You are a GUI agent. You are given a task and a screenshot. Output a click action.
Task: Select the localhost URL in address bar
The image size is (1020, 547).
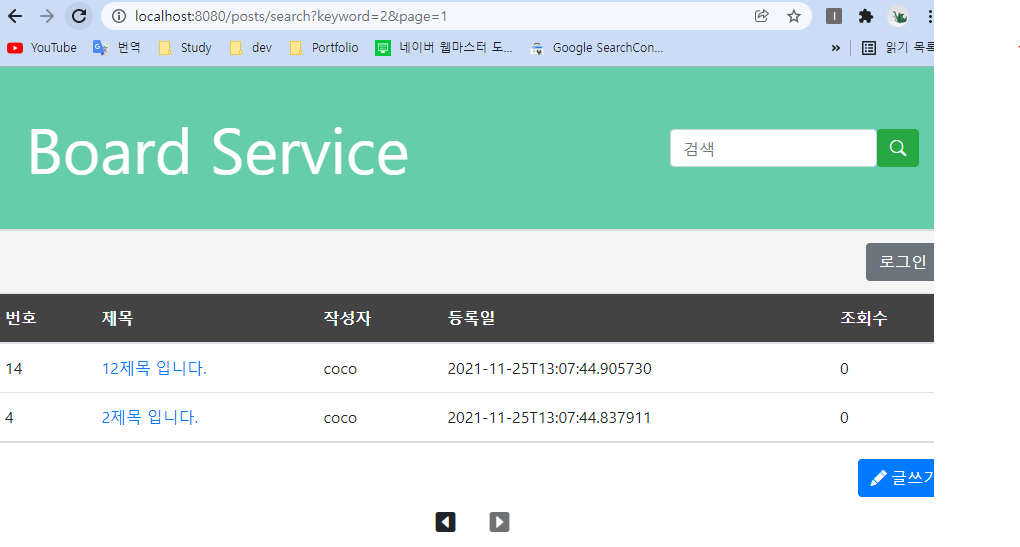[x=291, y=16]
